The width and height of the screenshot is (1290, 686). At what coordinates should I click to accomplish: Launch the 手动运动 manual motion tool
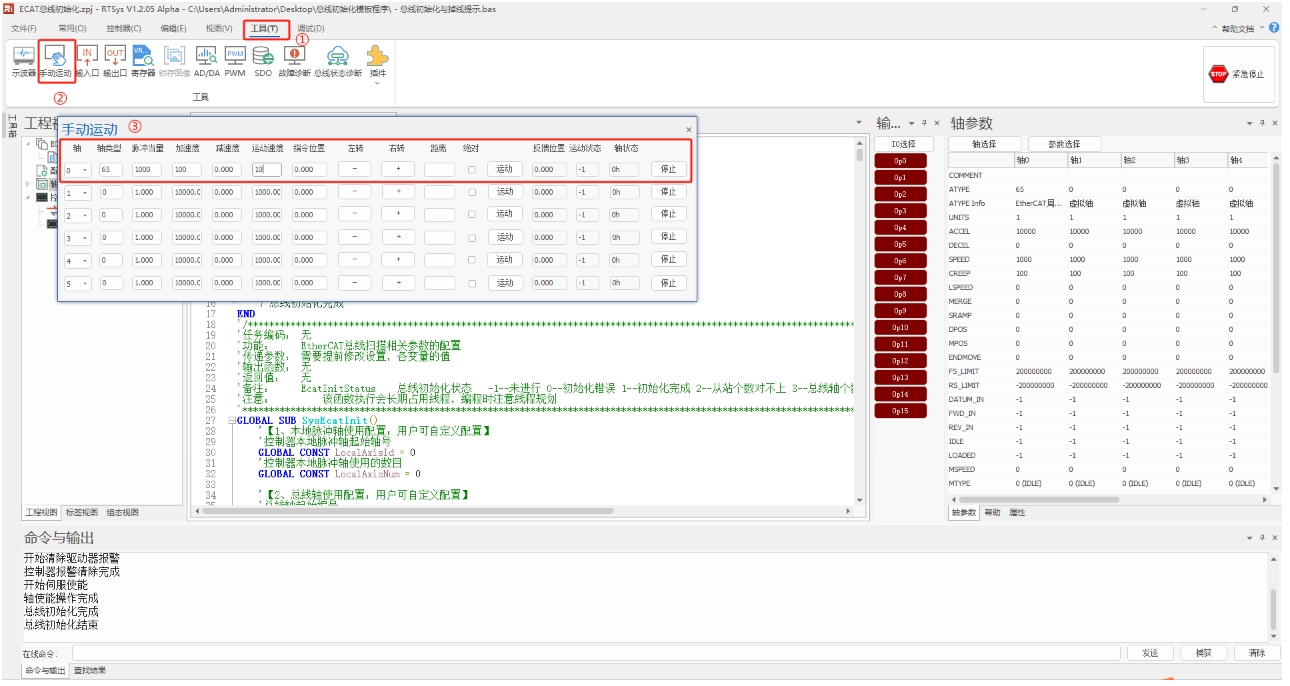coord(56,61)
